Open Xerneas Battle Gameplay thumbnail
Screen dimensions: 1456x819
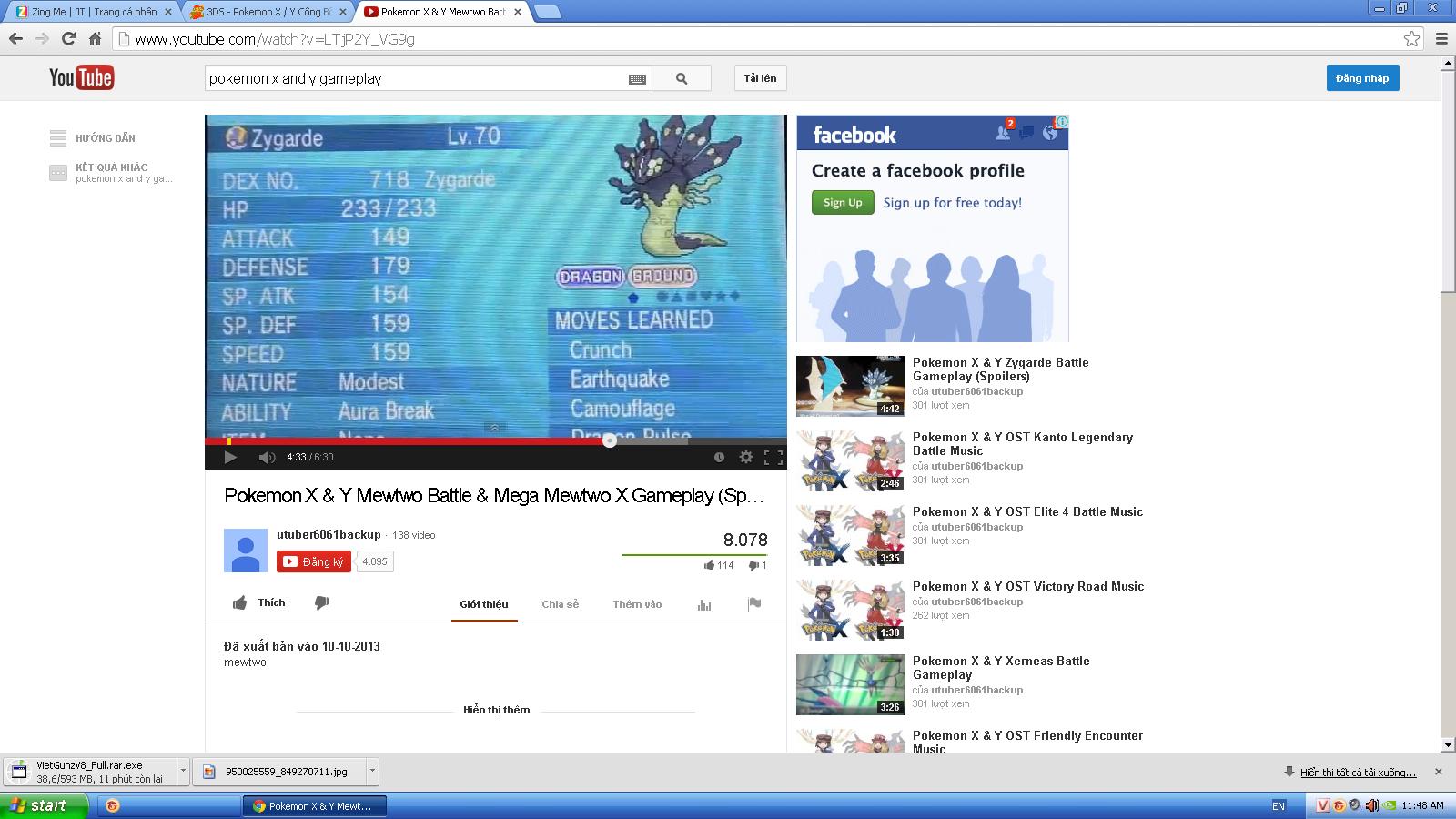tap(851, 684)
